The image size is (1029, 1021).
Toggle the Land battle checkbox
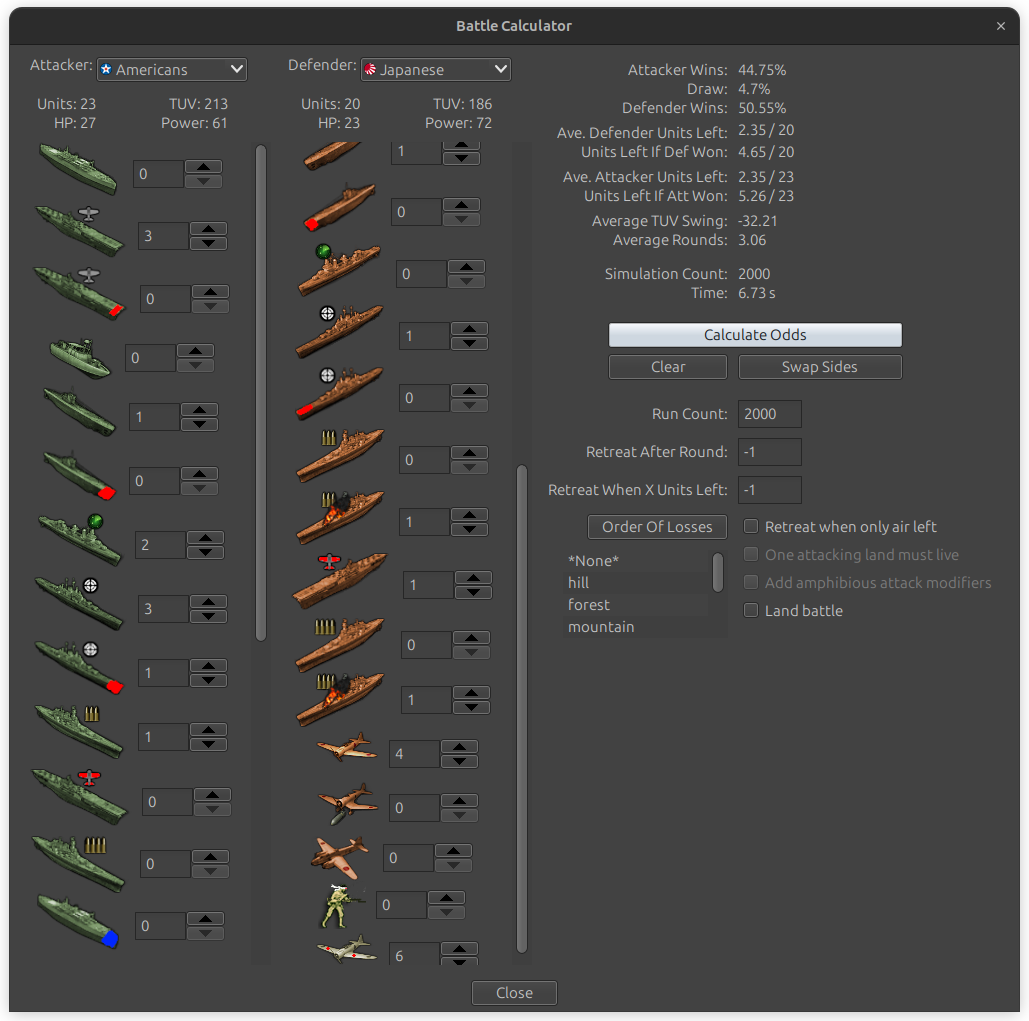point(751,610)
